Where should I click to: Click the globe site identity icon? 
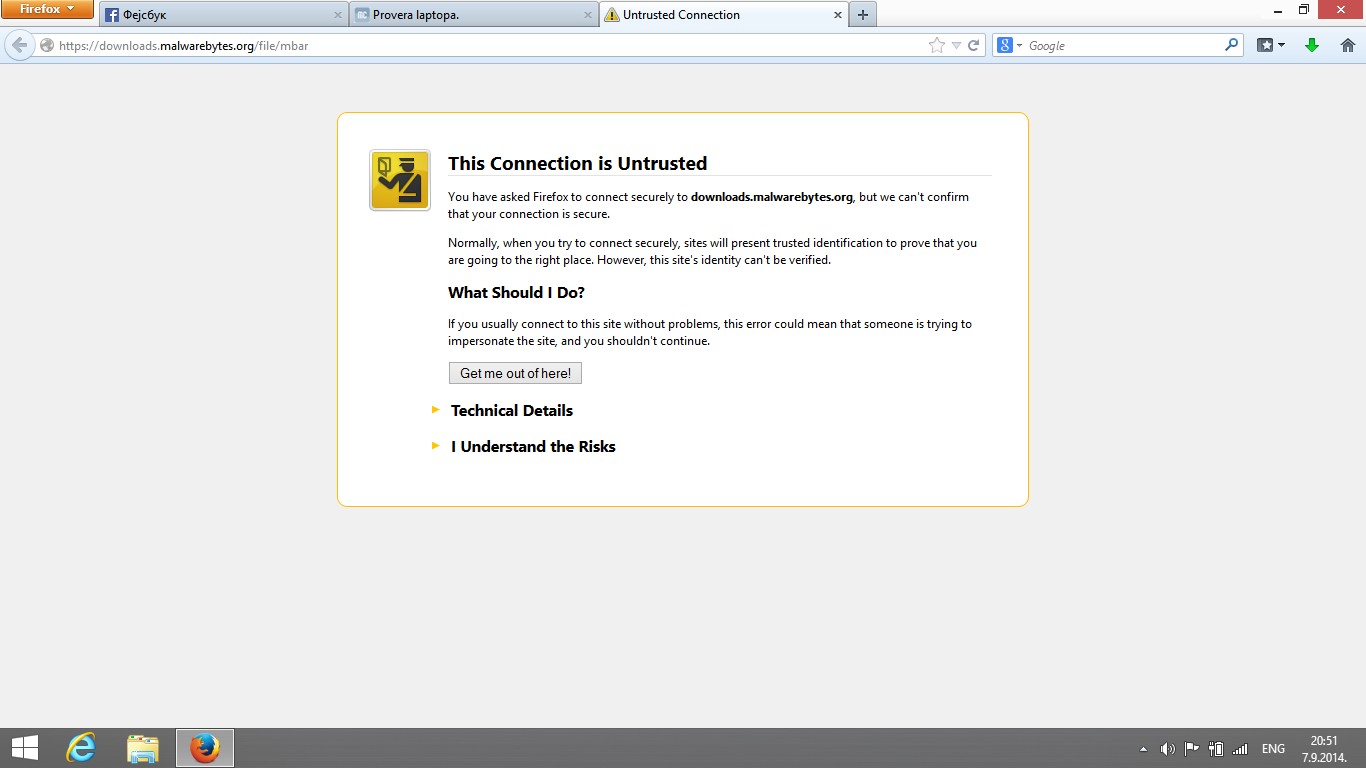tap(46, 45)
